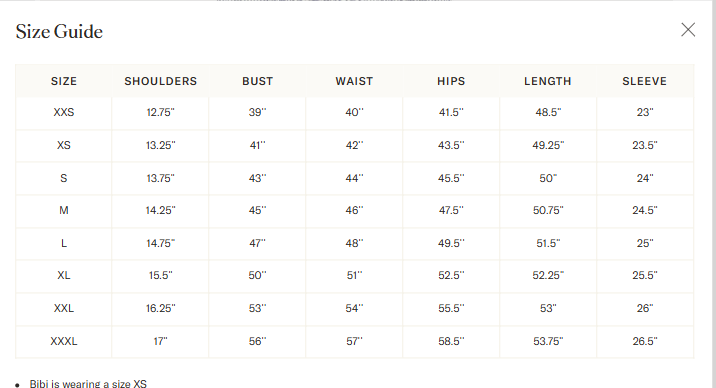Click the HIPS column header
Viewport: 716px width, 388px height.
(451, 81)
